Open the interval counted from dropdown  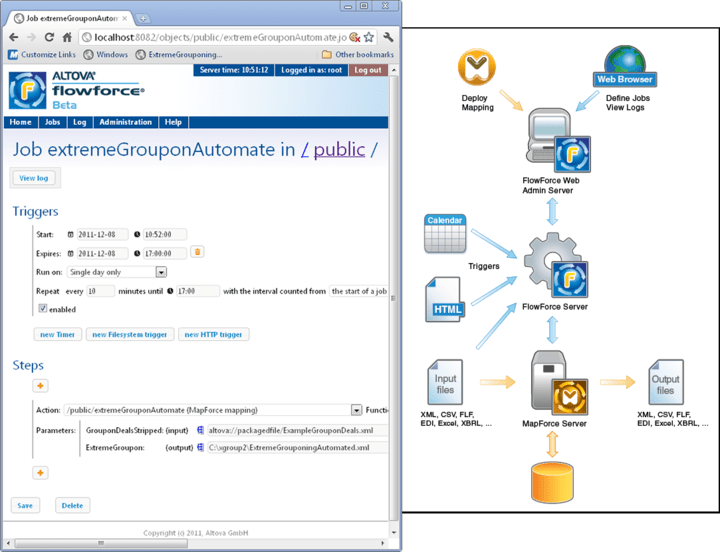[x=359, y=291]
